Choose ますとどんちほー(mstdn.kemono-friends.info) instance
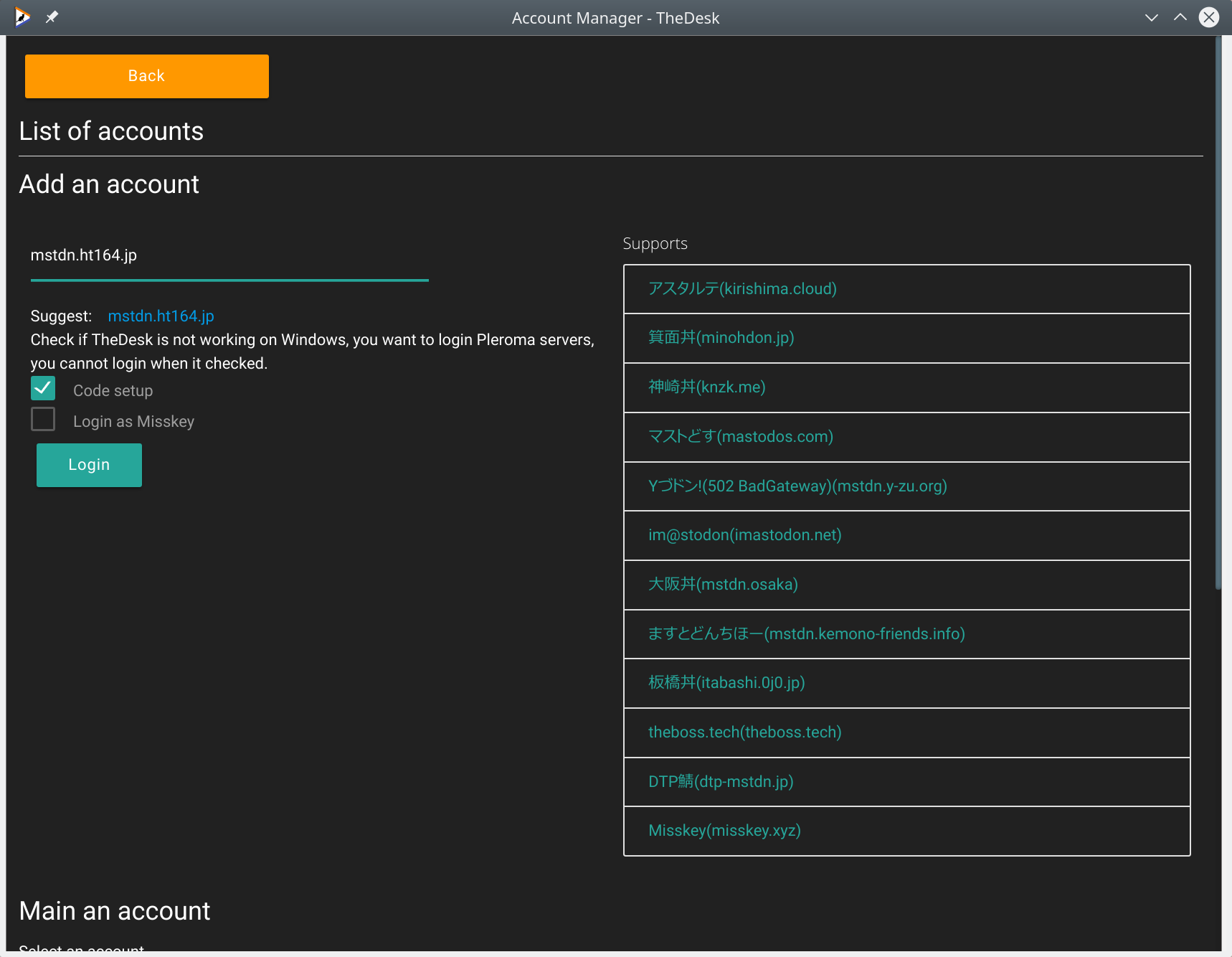This screenshot has height=957, width=1232. pos(906,634)
